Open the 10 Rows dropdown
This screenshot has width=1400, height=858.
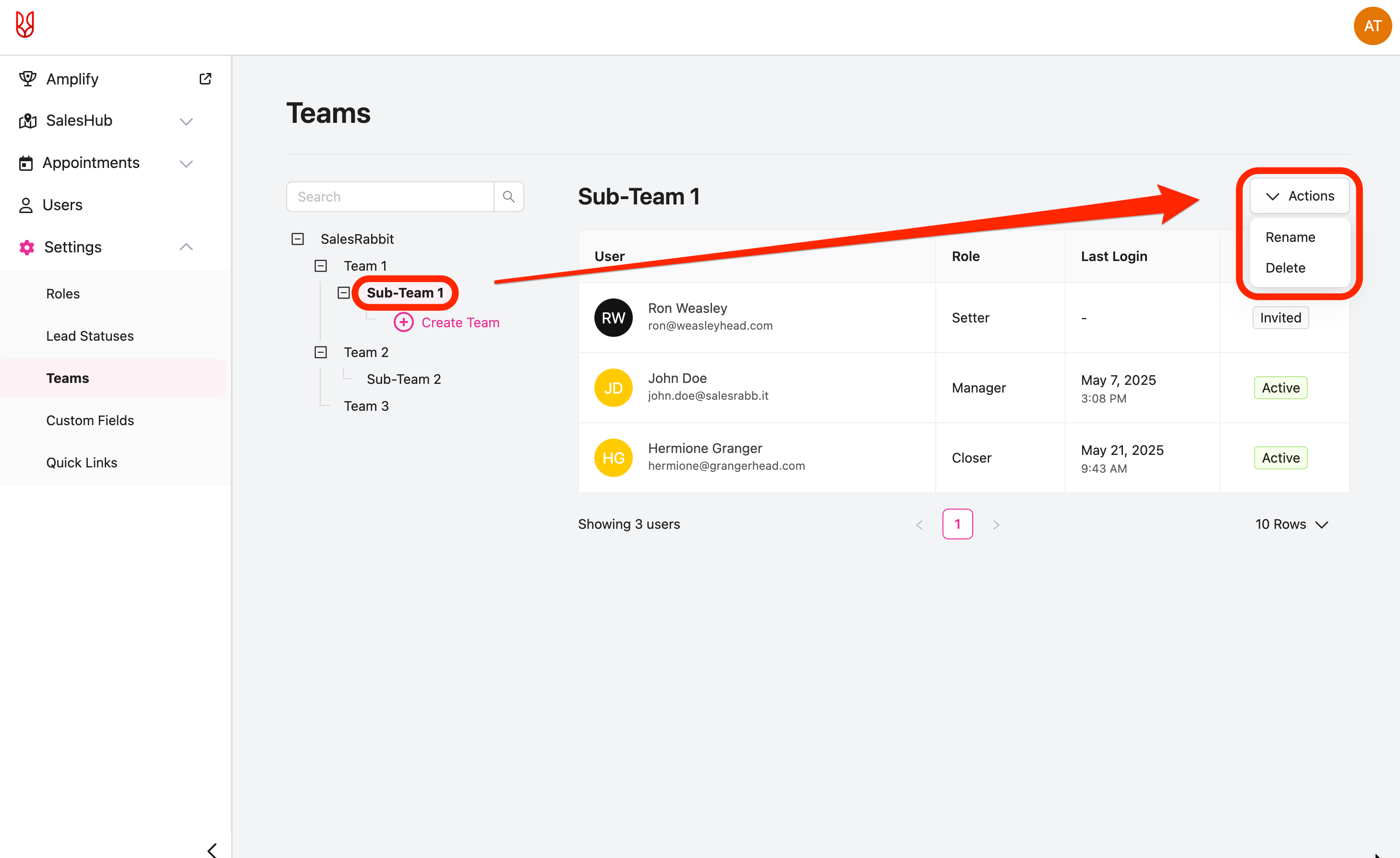pyautogui.click(x=1291, y=524)
